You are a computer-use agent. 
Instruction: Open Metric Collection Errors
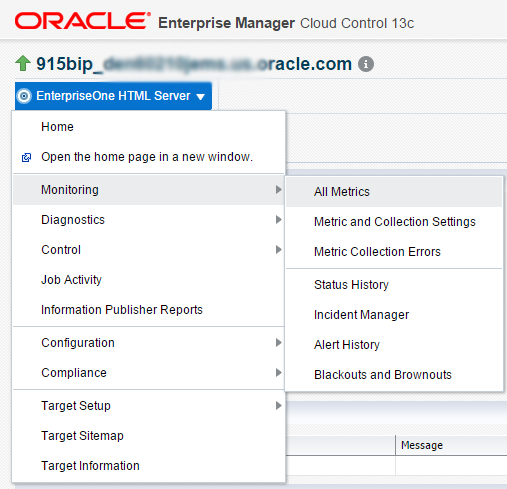pos(394,252)
